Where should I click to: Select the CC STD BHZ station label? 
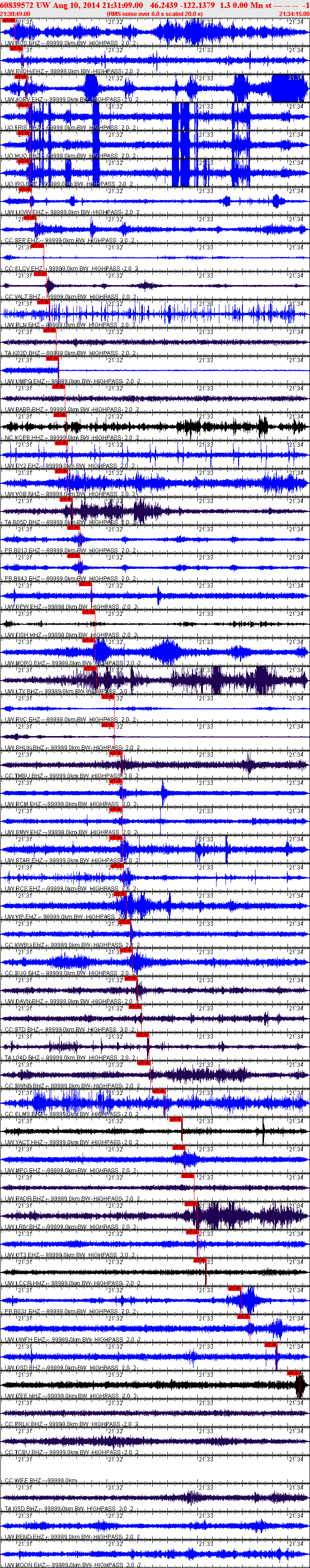[70, 1030]
